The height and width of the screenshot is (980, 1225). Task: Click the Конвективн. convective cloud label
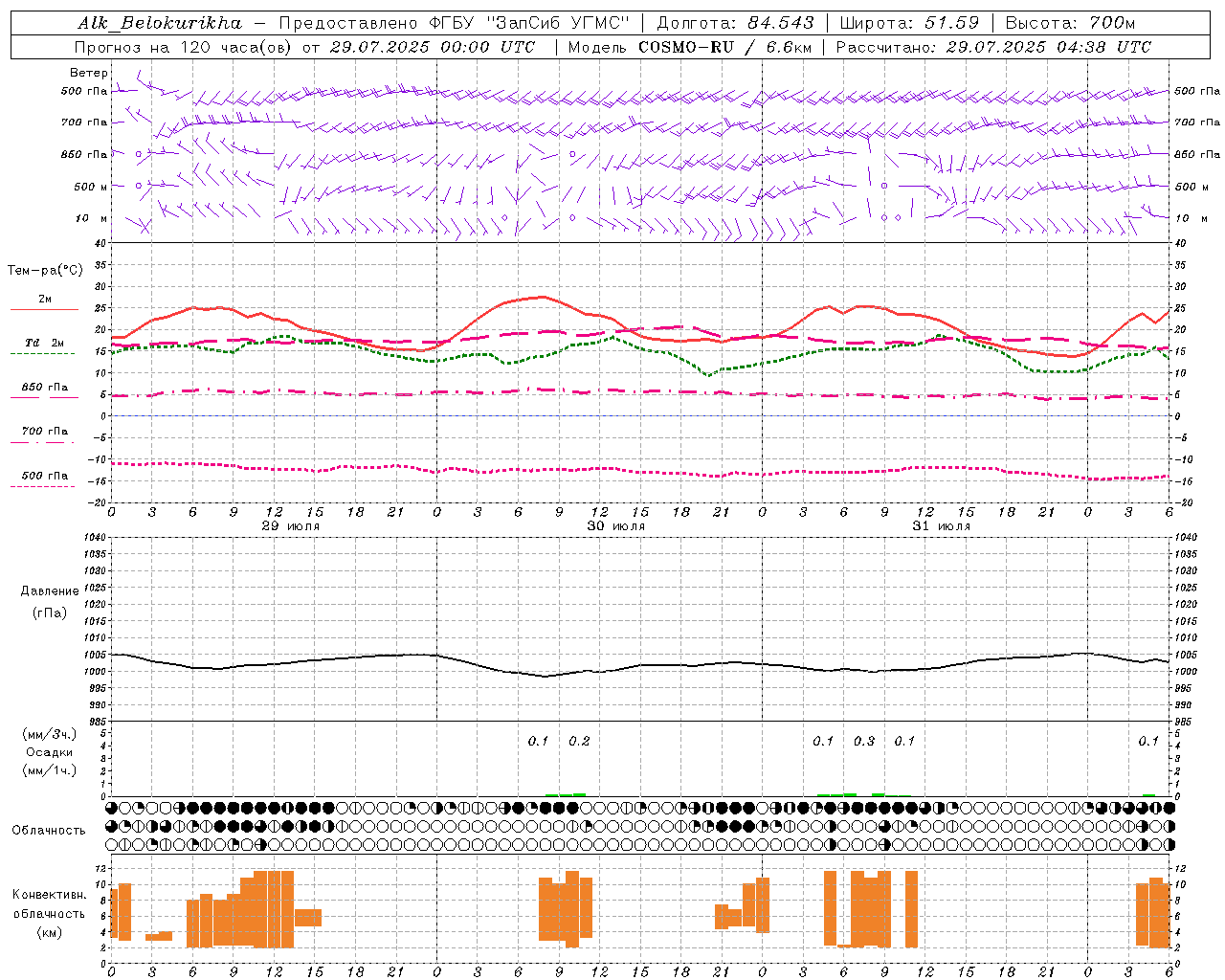pyautogui.click(x=49, y=895)
